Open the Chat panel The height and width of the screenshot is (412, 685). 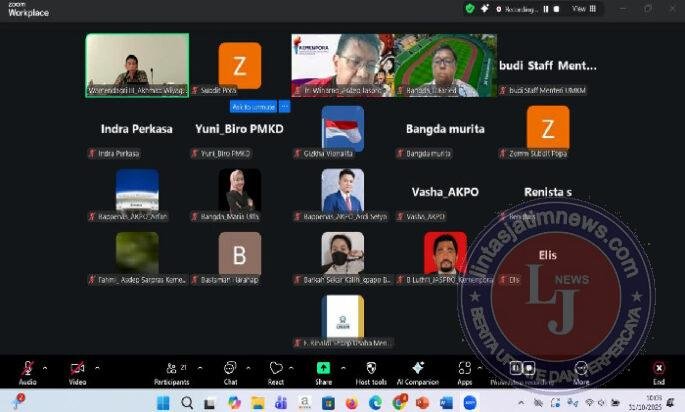(x=230, y=369)
